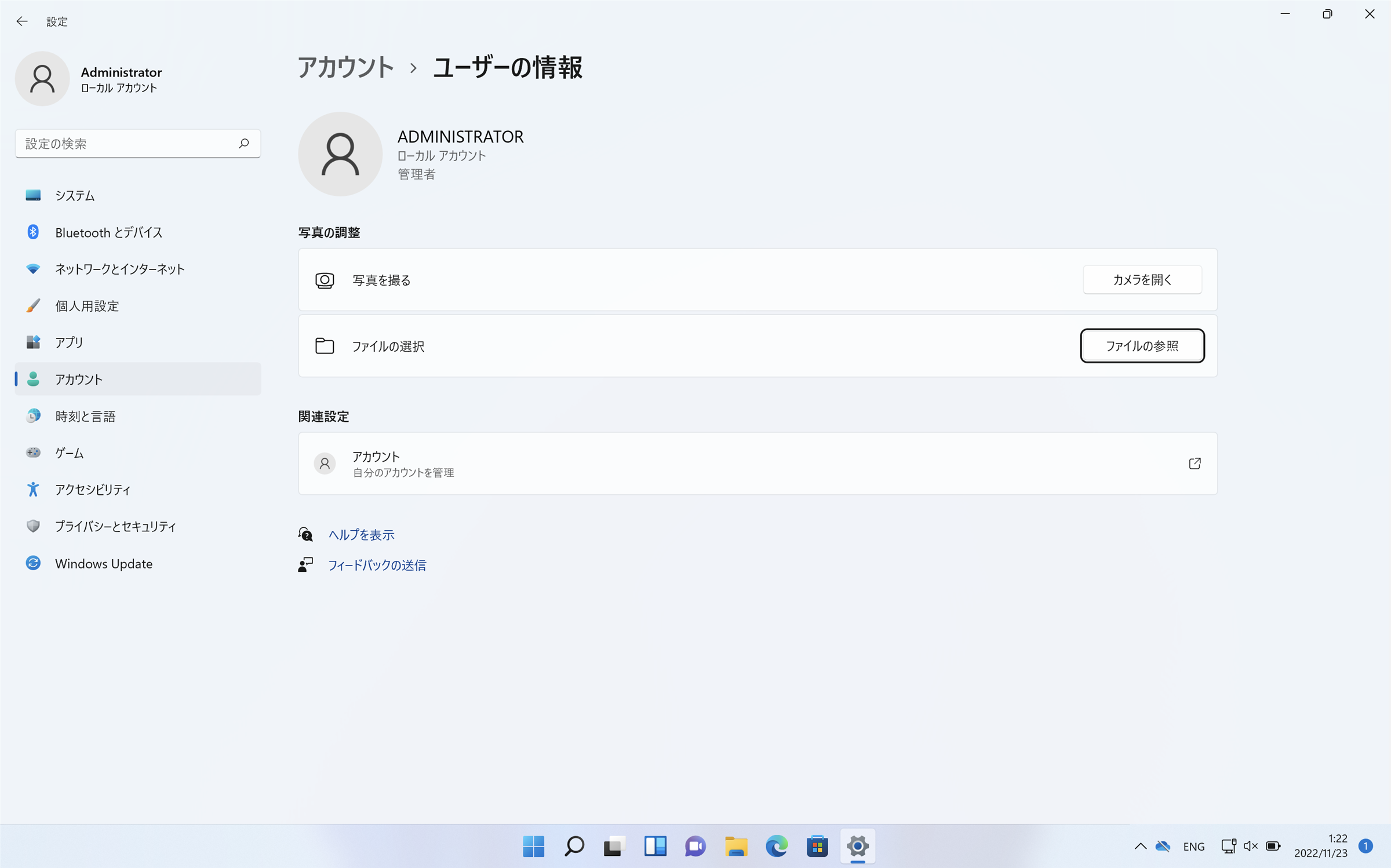
Task: Open Microsoft Edge from the taskbar
Action: pyautogui.click(x=777, y=847)
